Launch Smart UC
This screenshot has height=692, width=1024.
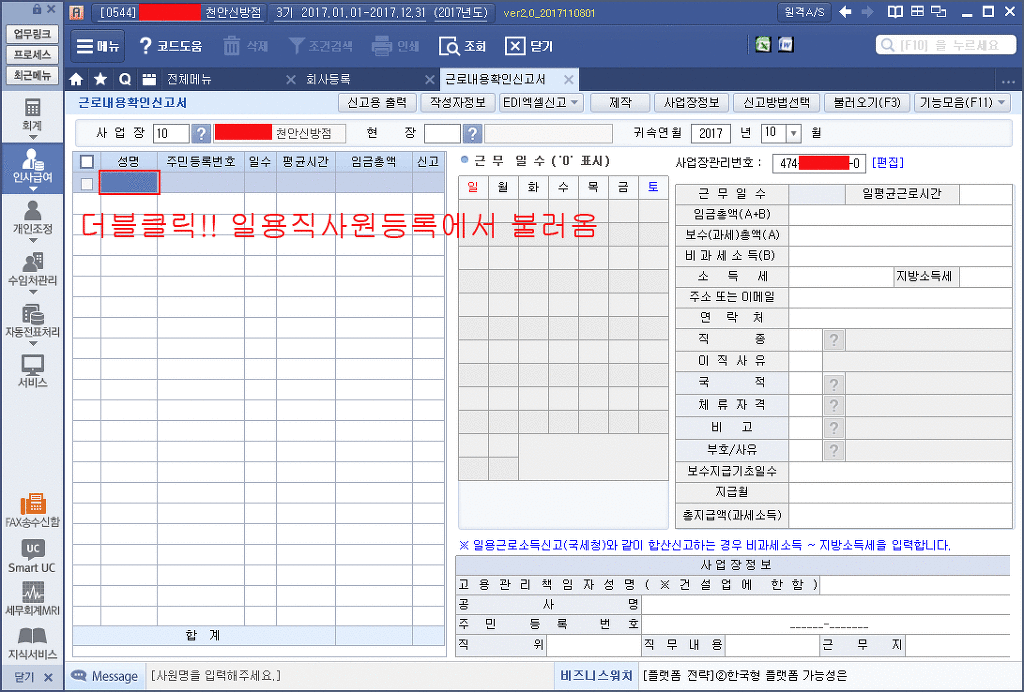(x=32, y=556)
